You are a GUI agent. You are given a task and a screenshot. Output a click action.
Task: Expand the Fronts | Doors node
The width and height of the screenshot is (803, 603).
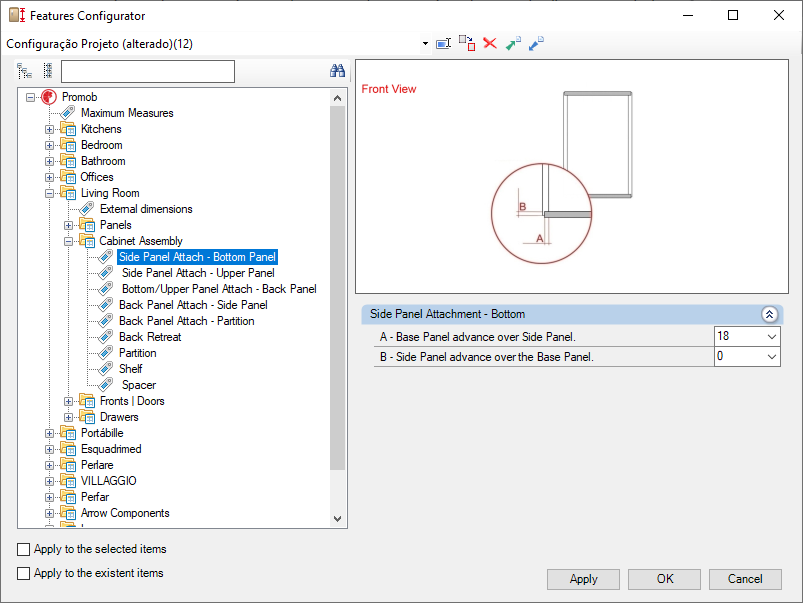pos(68,401)
